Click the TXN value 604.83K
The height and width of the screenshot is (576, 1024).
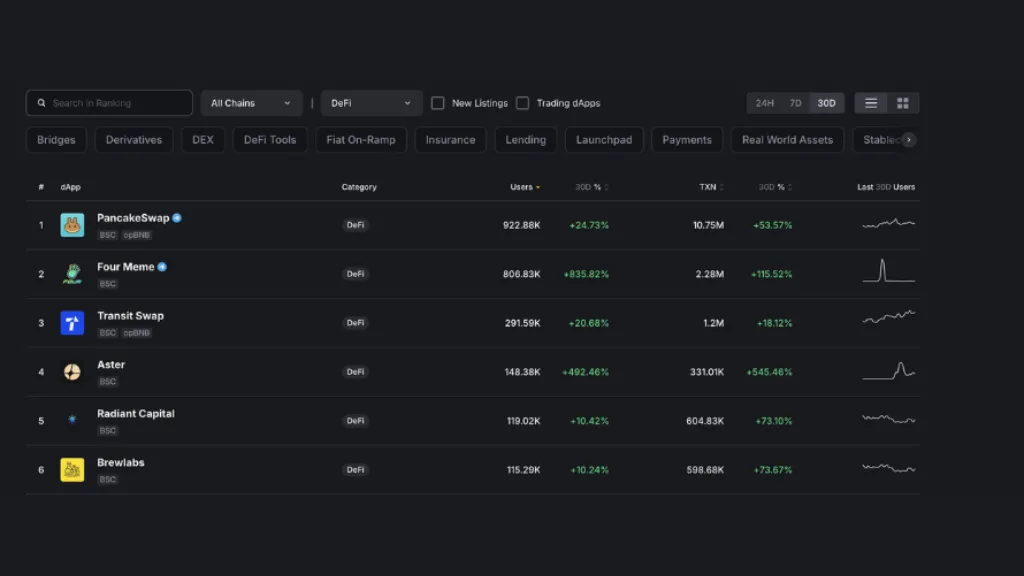[705, 421]
